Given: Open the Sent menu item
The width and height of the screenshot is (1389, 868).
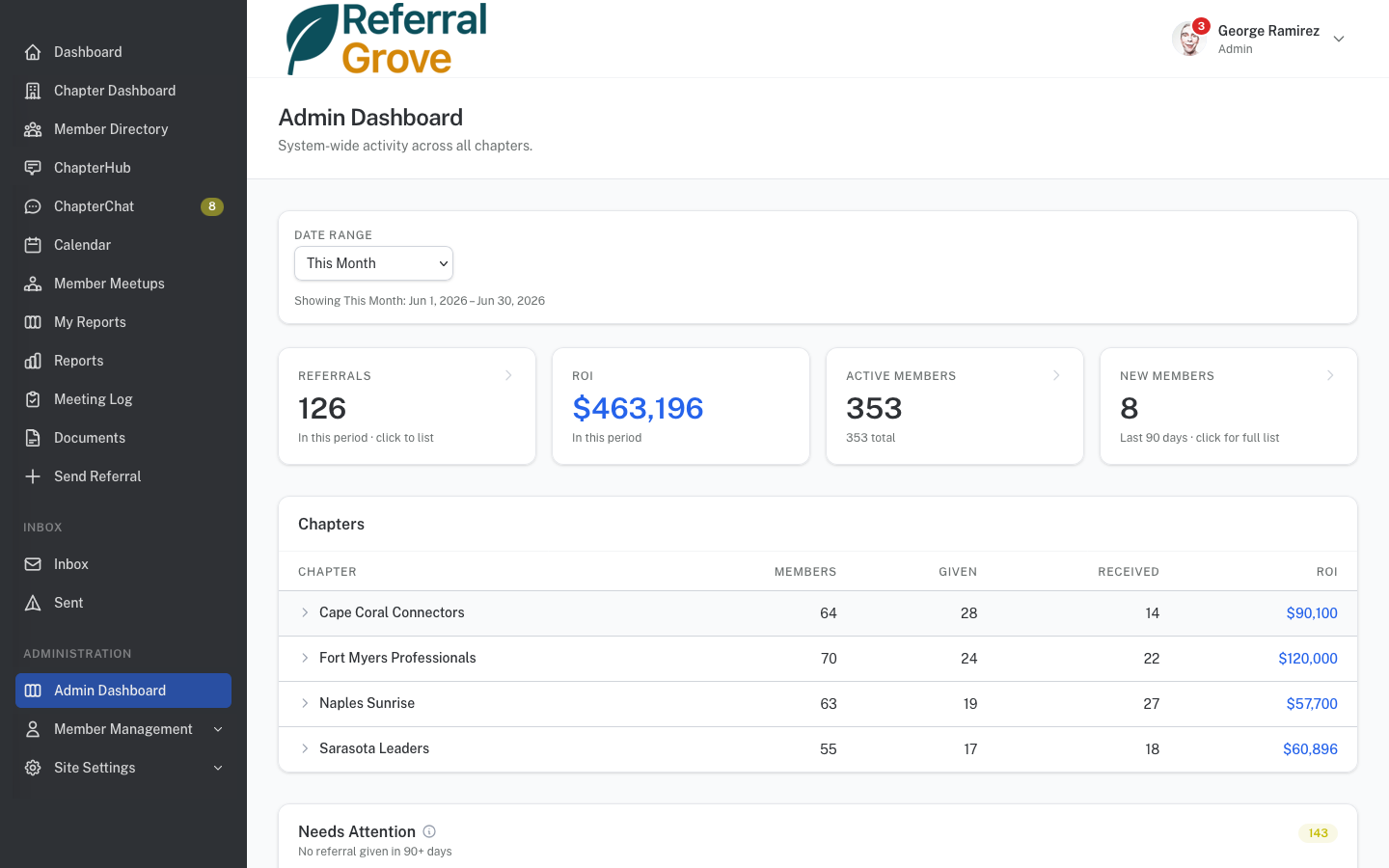Looking at the screenshot, I should tap(123, 603).
